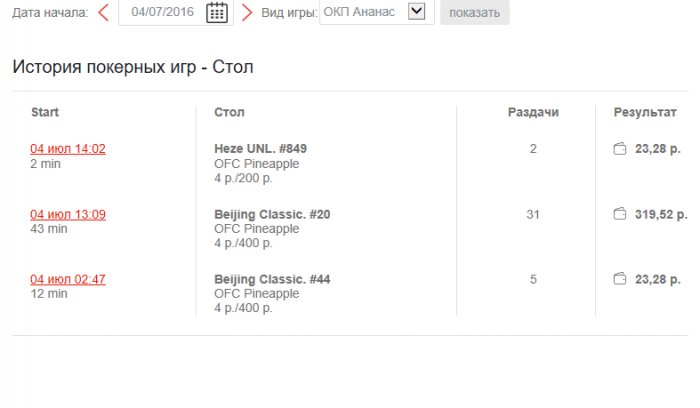
Task: Go to next date with right arrow
Action: click(x=247, y=13)
